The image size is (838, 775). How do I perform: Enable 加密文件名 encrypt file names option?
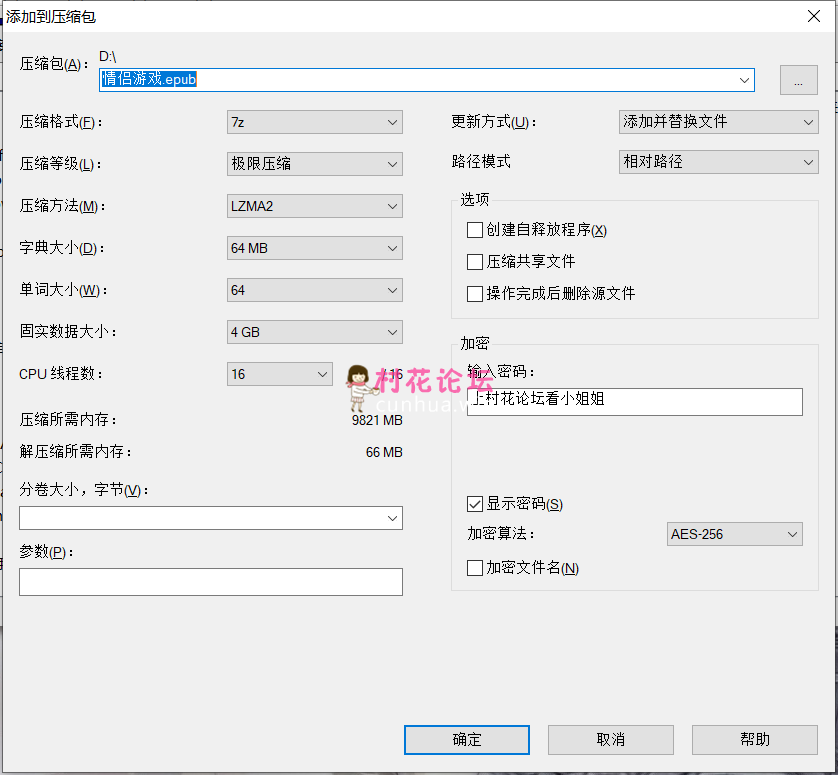click(x=475, y=567)
